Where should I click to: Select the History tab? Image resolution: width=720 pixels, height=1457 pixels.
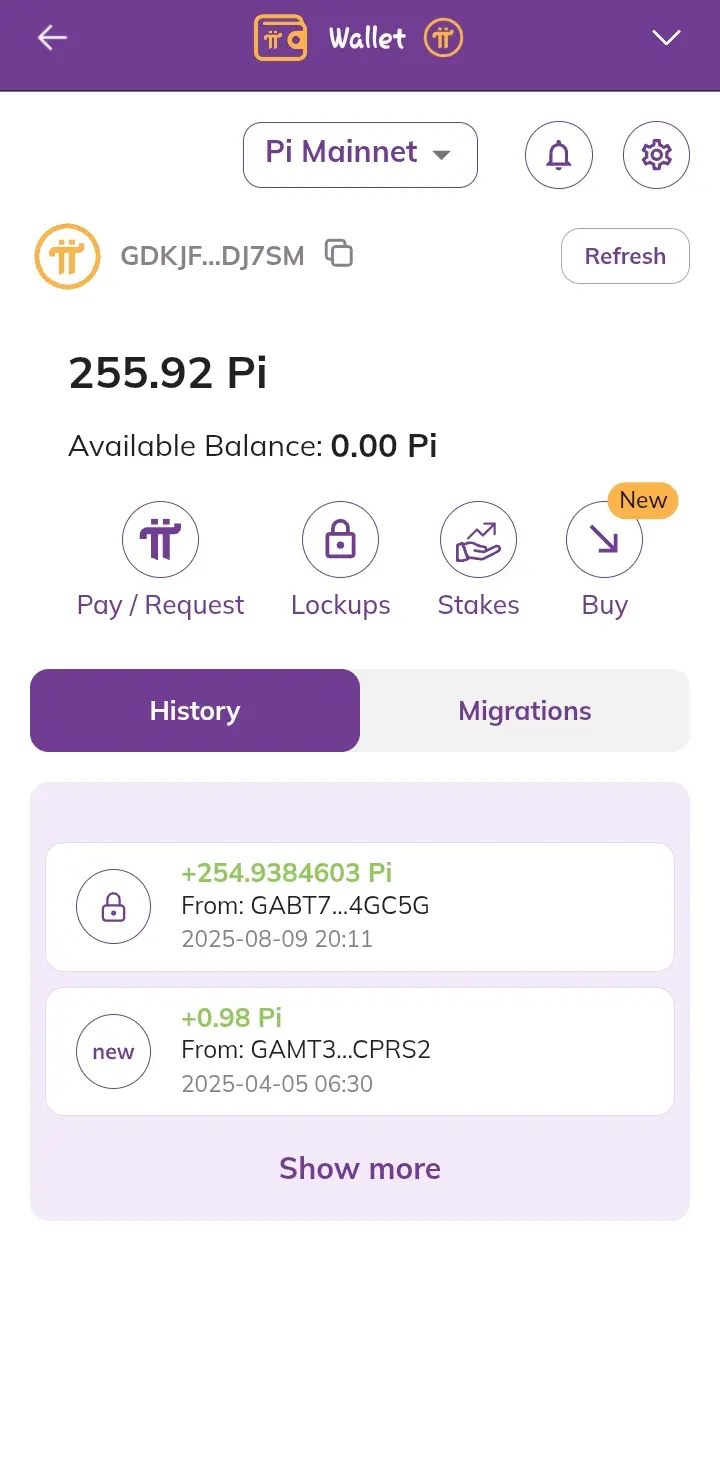coord(195,711)
